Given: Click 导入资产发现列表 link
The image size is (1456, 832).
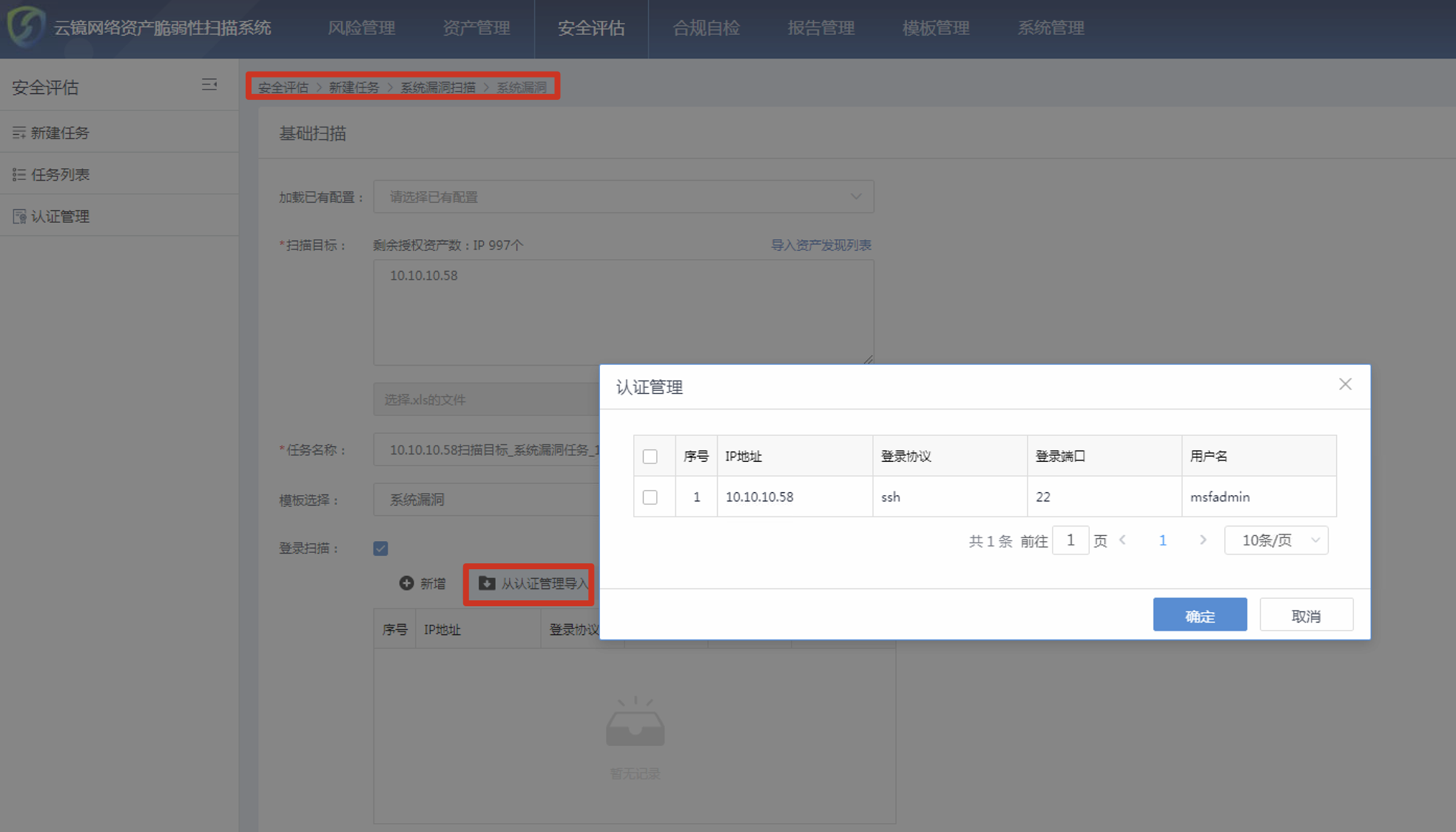Looking at the screenshot, I should tap(822, 244).
